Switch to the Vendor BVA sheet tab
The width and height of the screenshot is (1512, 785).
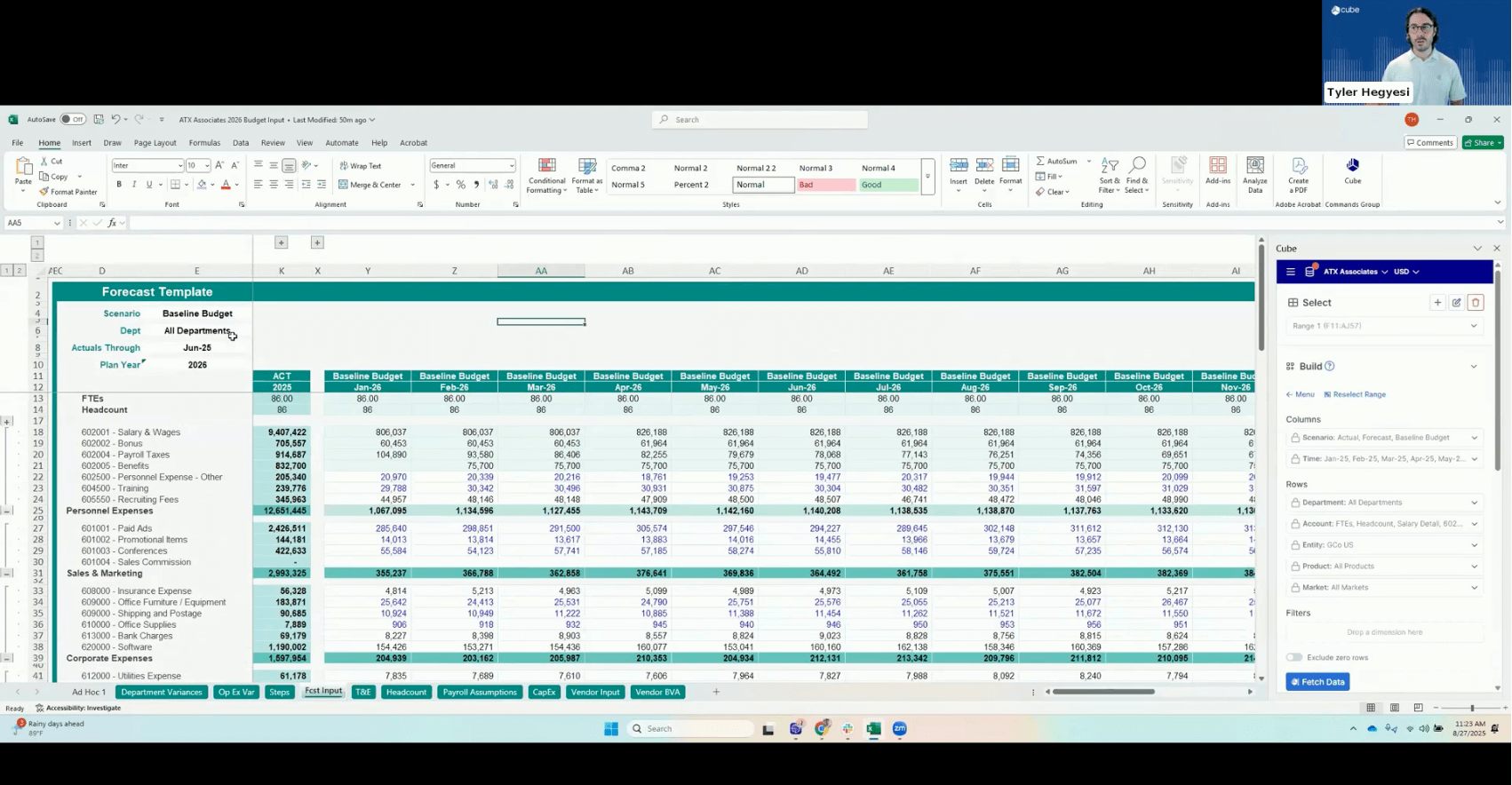click(x=657, y=692)
